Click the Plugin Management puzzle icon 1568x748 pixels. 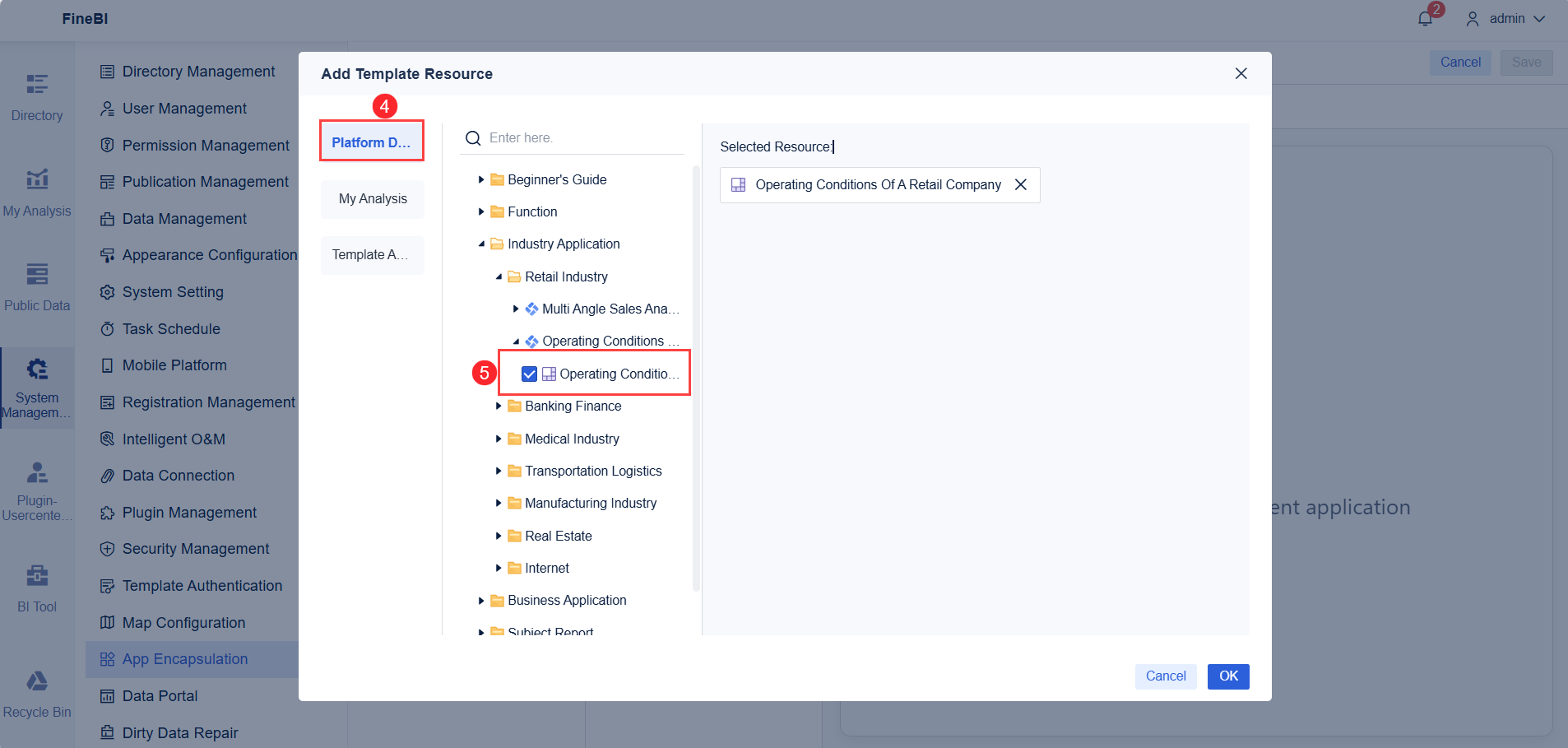pyautogui.click(x=107, y=513)
